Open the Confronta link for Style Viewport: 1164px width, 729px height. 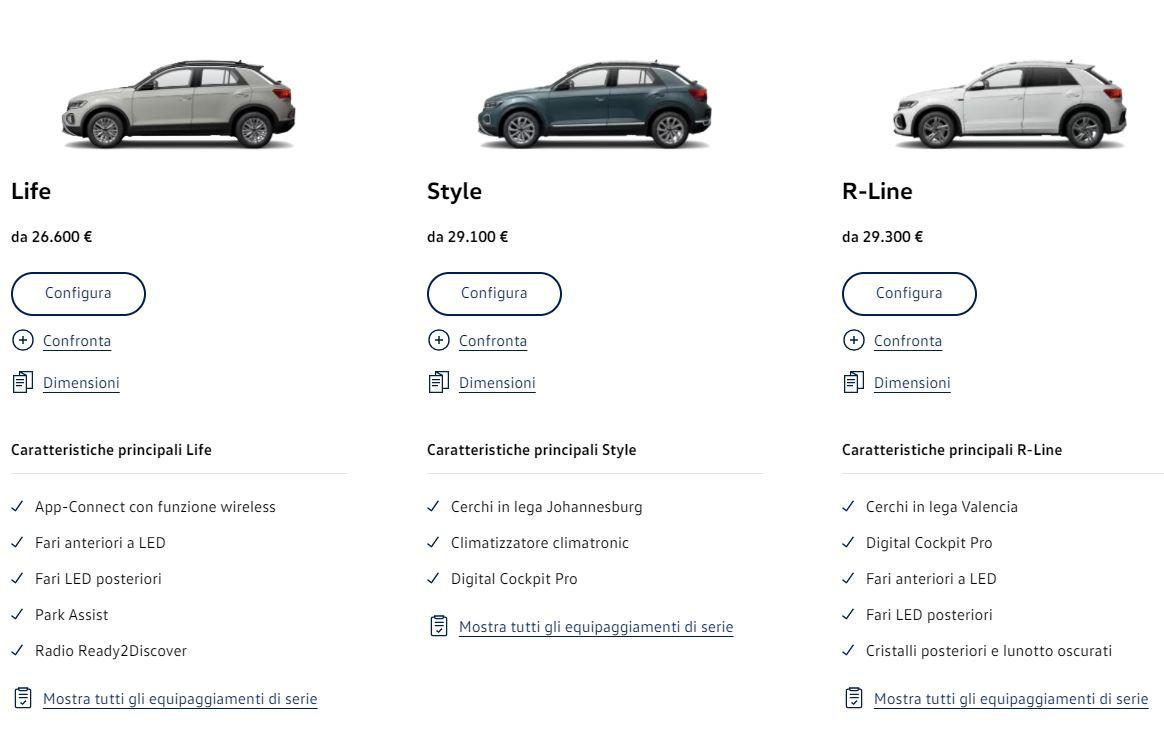point(493,341)
